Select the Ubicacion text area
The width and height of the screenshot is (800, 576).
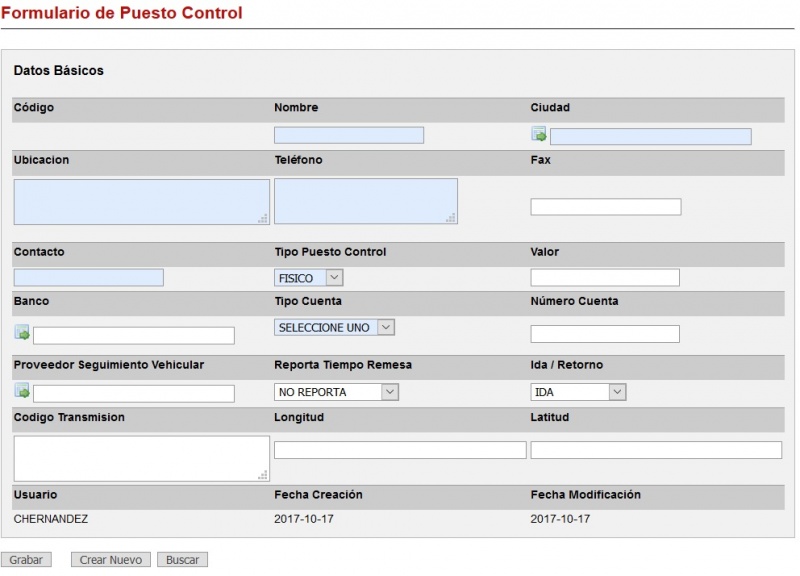141,202
